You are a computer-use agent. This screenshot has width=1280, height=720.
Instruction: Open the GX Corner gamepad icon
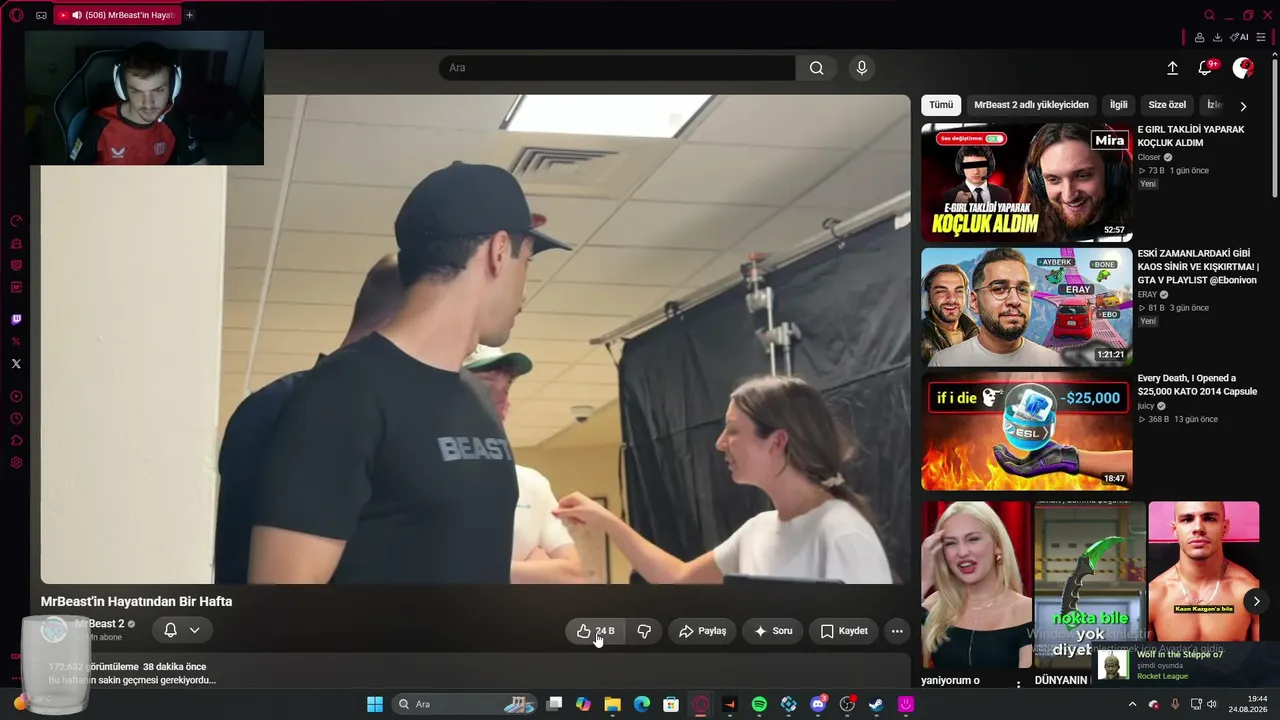click(x=41, y=15)
